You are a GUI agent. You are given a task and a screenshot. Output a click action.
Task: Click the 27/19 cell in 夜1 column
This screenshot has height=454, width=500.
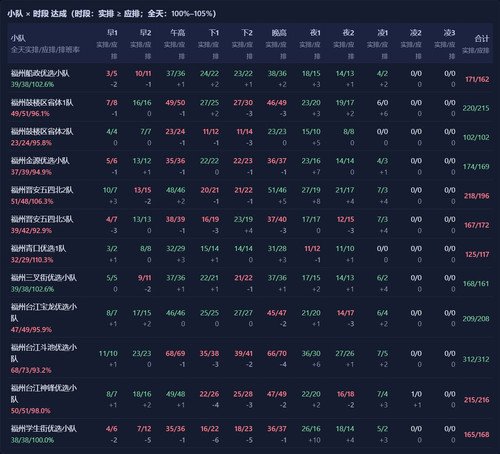[311, 190]
